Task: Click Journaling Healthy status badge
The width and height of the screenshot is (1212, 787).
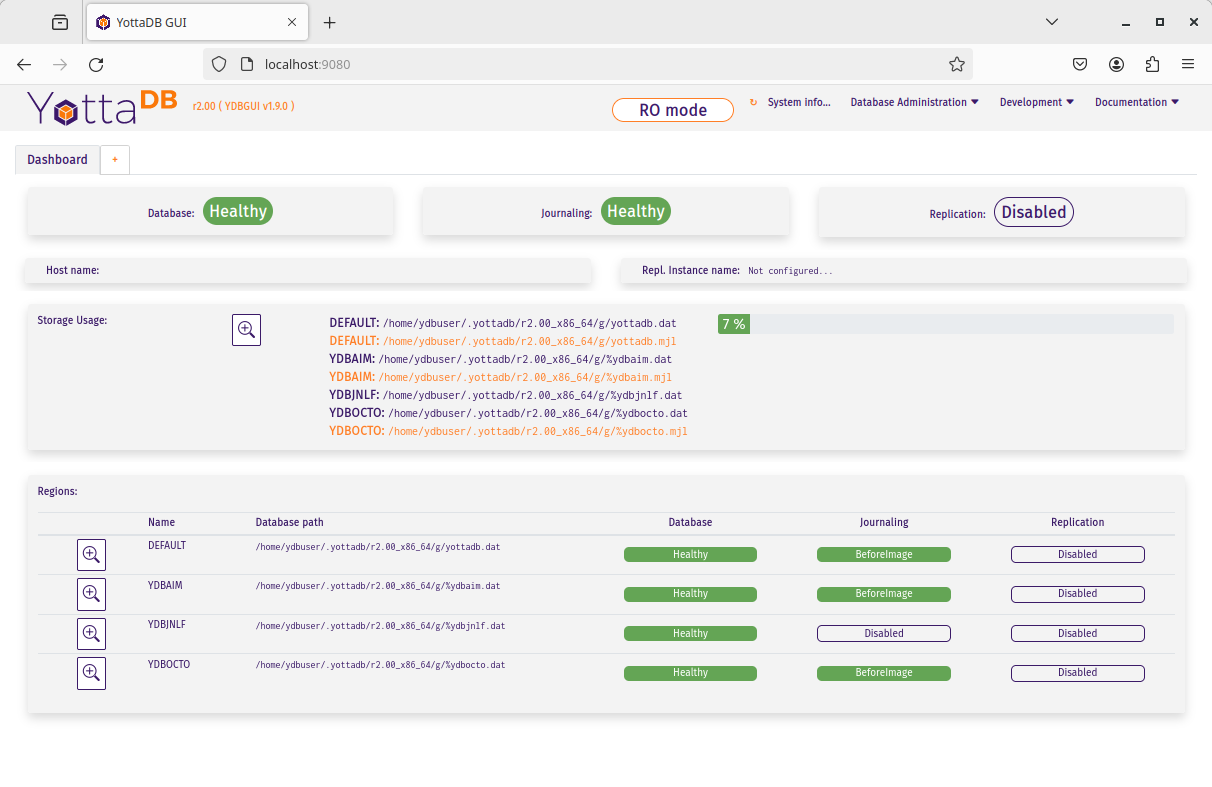Action: click(636, 211)
